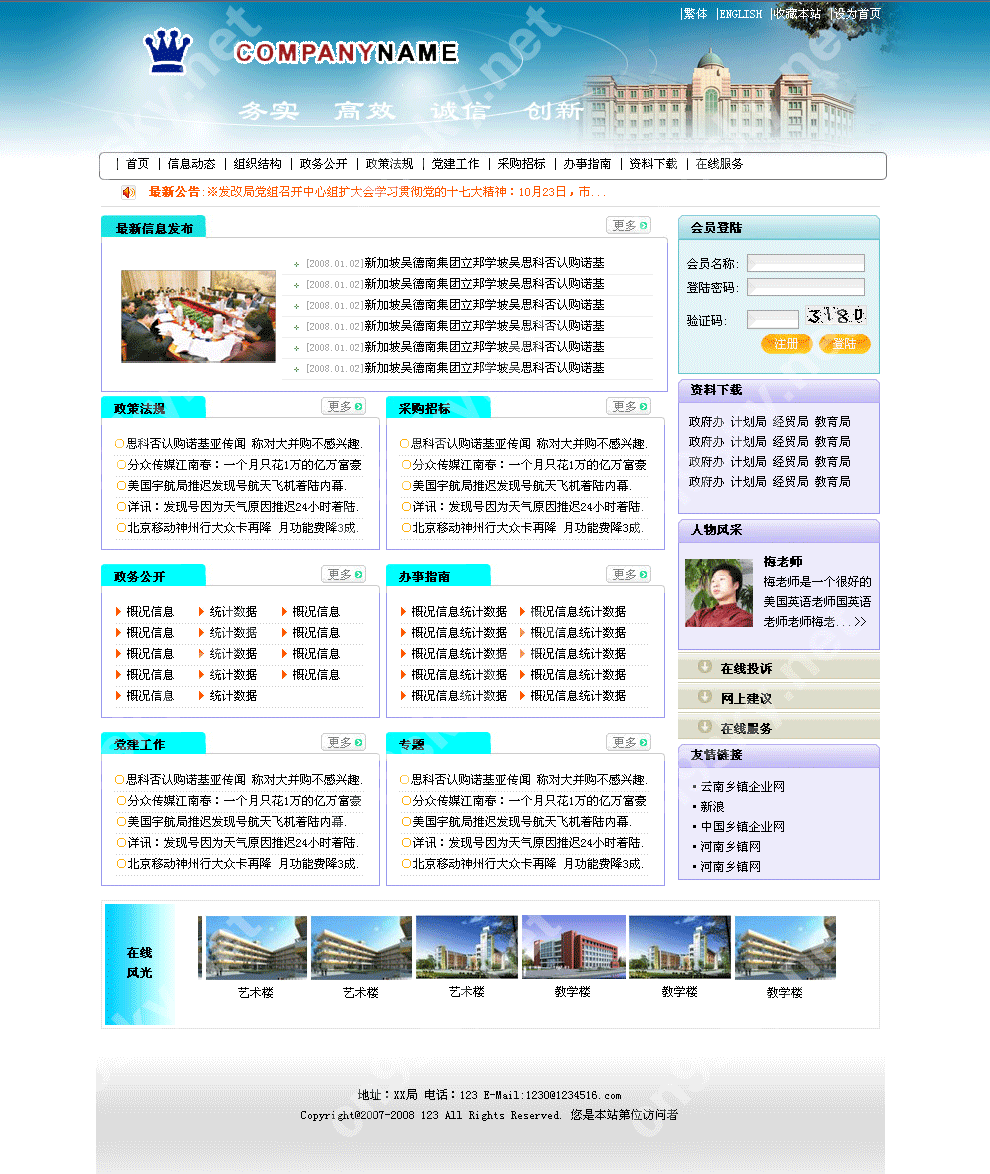The image size is (990, 1174).
Task: Open the 梅老师 portrait photo
Action: coord(718,593)
